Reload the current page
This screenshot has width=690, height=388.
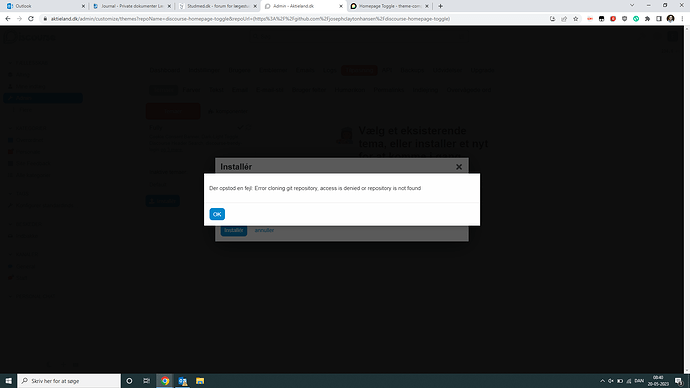(31, 19)
